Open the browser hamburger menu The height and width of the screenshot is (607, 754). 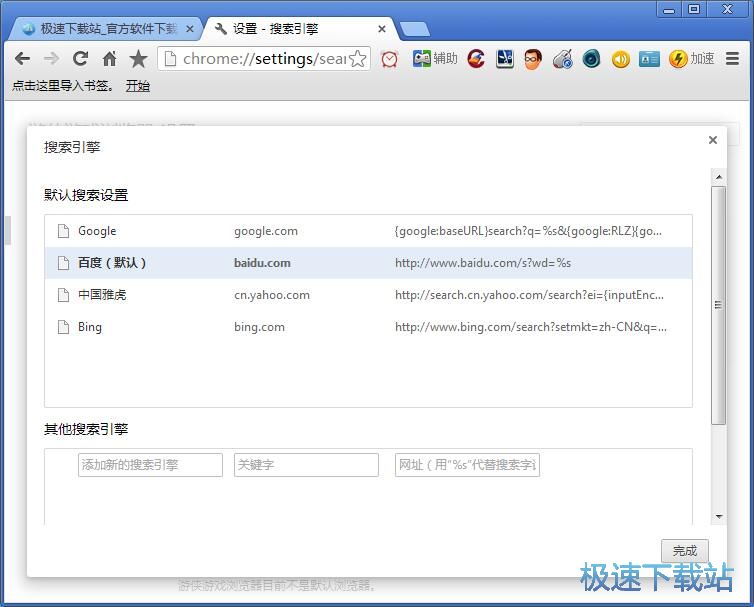point(732,59)
